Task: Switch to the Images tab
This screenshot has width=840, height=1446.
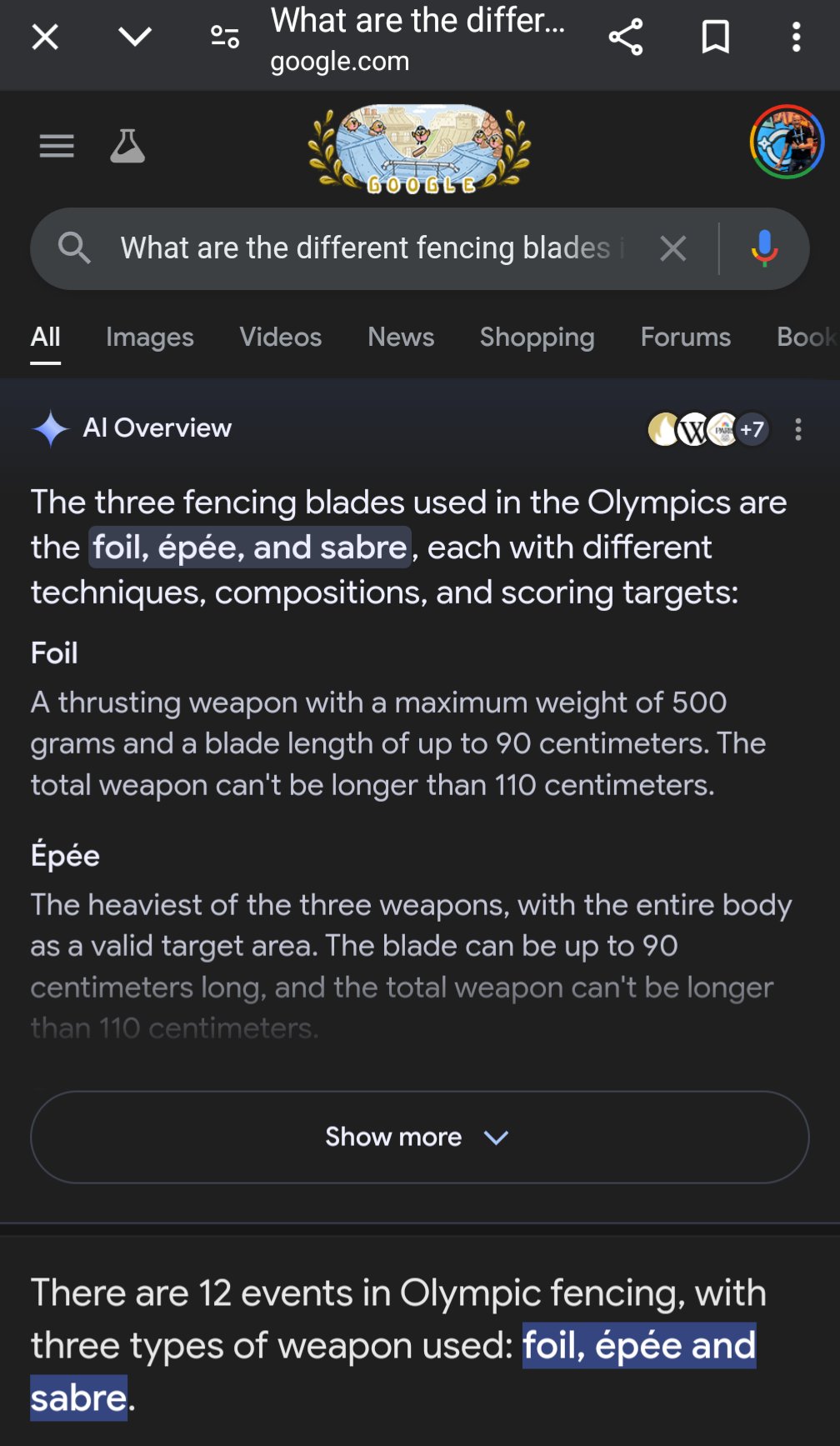Action: coord(150,338)
